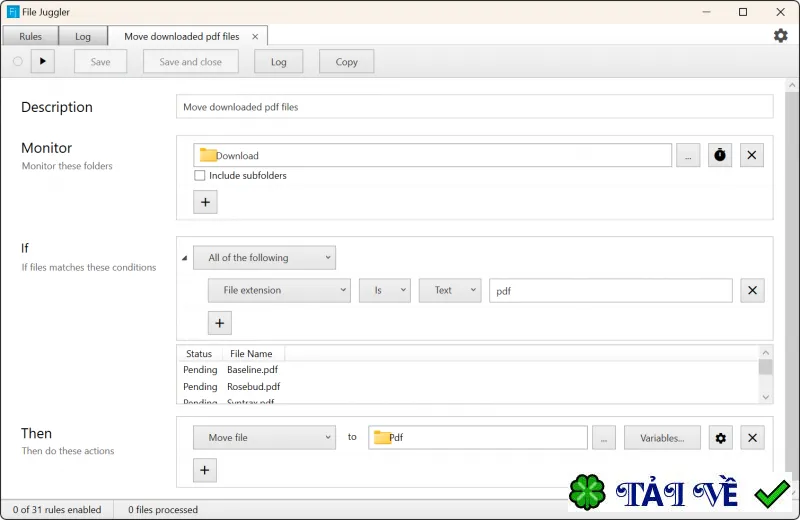Viewport: 800px width, 520px height.
Task: Maximize the File Juggler window
Action: coord(743,12)
